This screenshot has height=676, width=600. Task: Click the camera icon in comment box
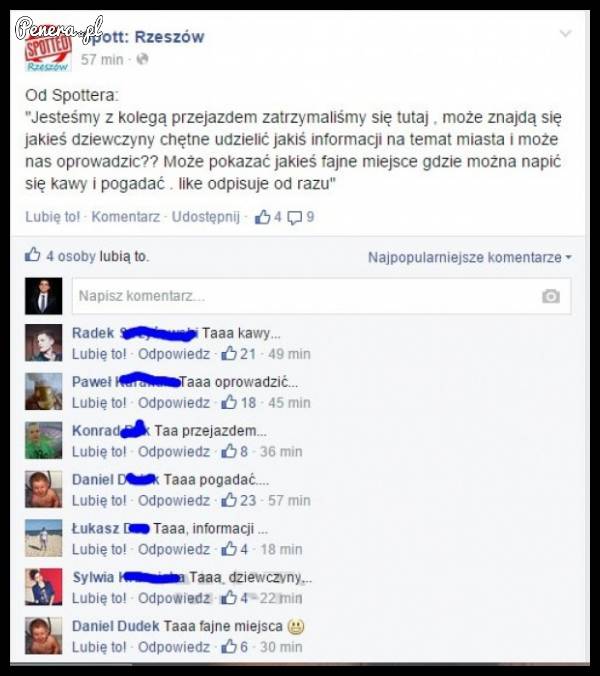(x=550, y=296)
